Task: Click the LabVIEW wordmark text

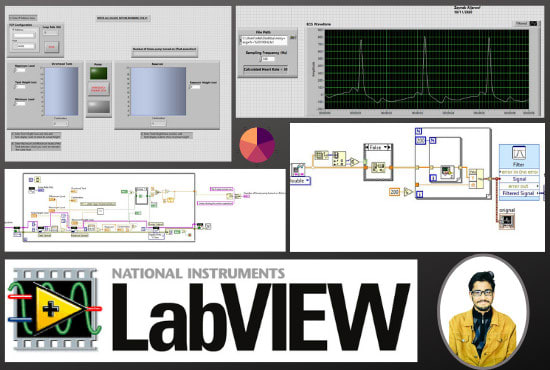Action: (x=261, y=317)
